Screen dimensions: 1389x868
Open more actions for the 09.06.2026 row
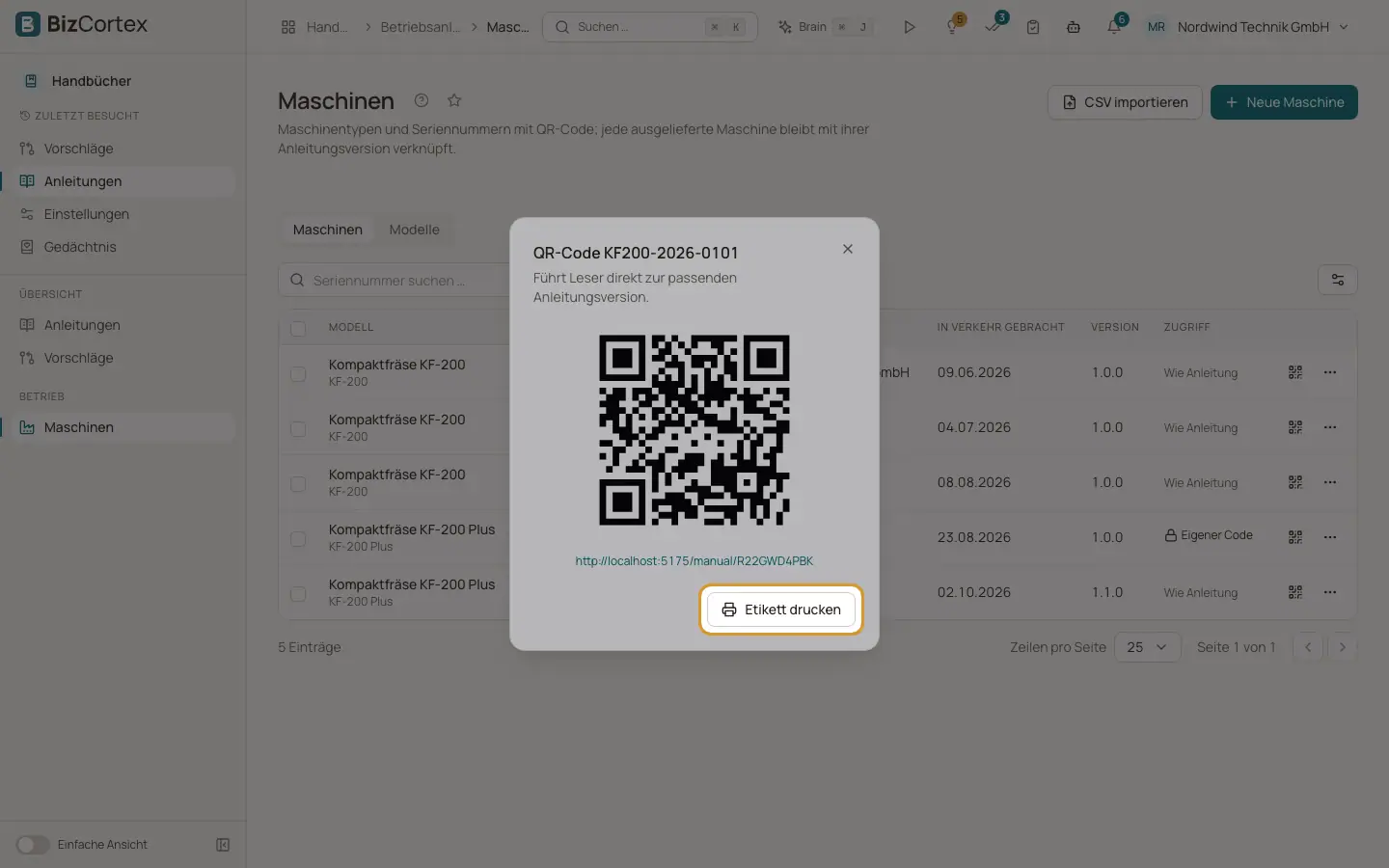point(1330,372)
